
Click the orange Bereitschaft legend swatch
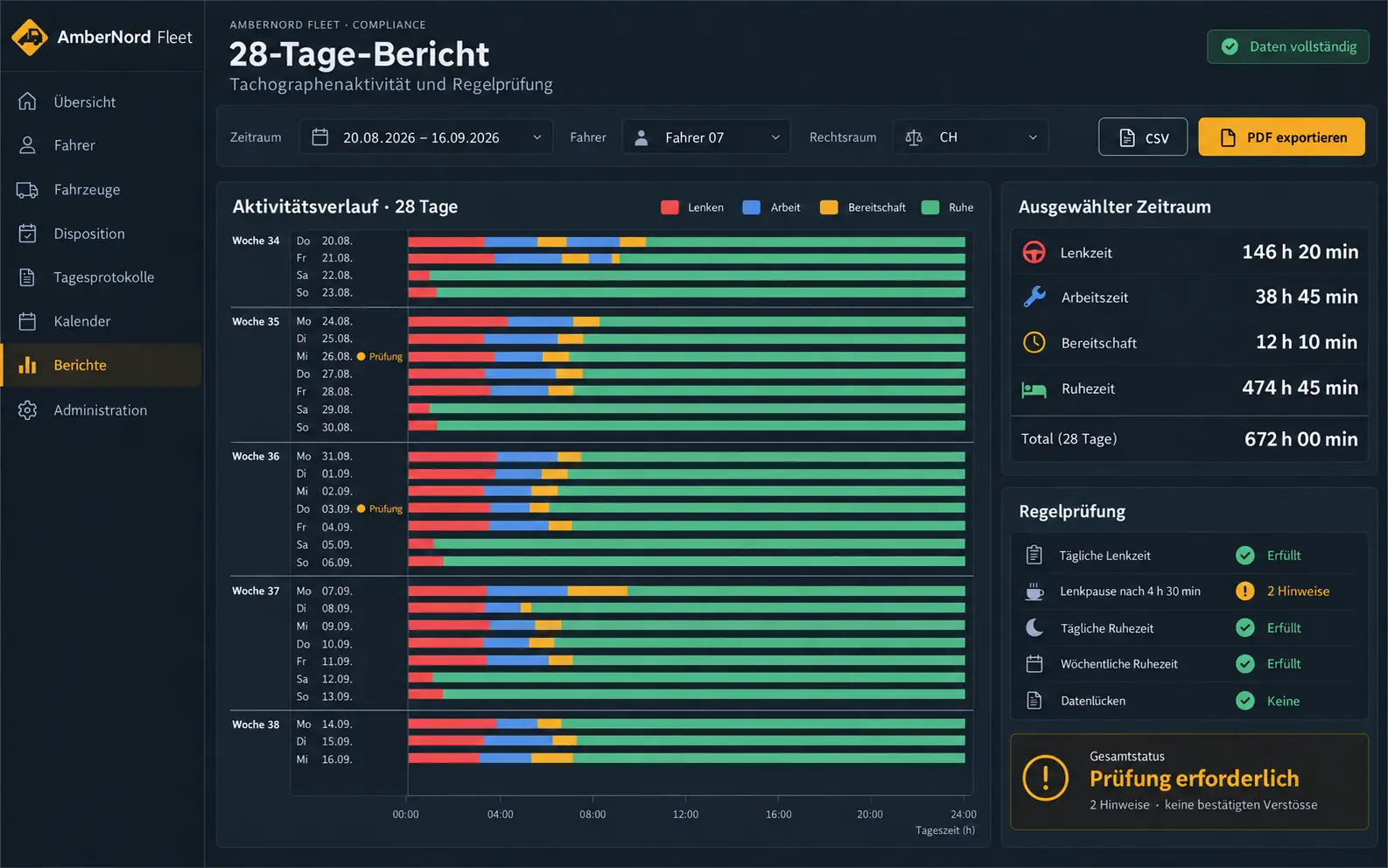829,207
